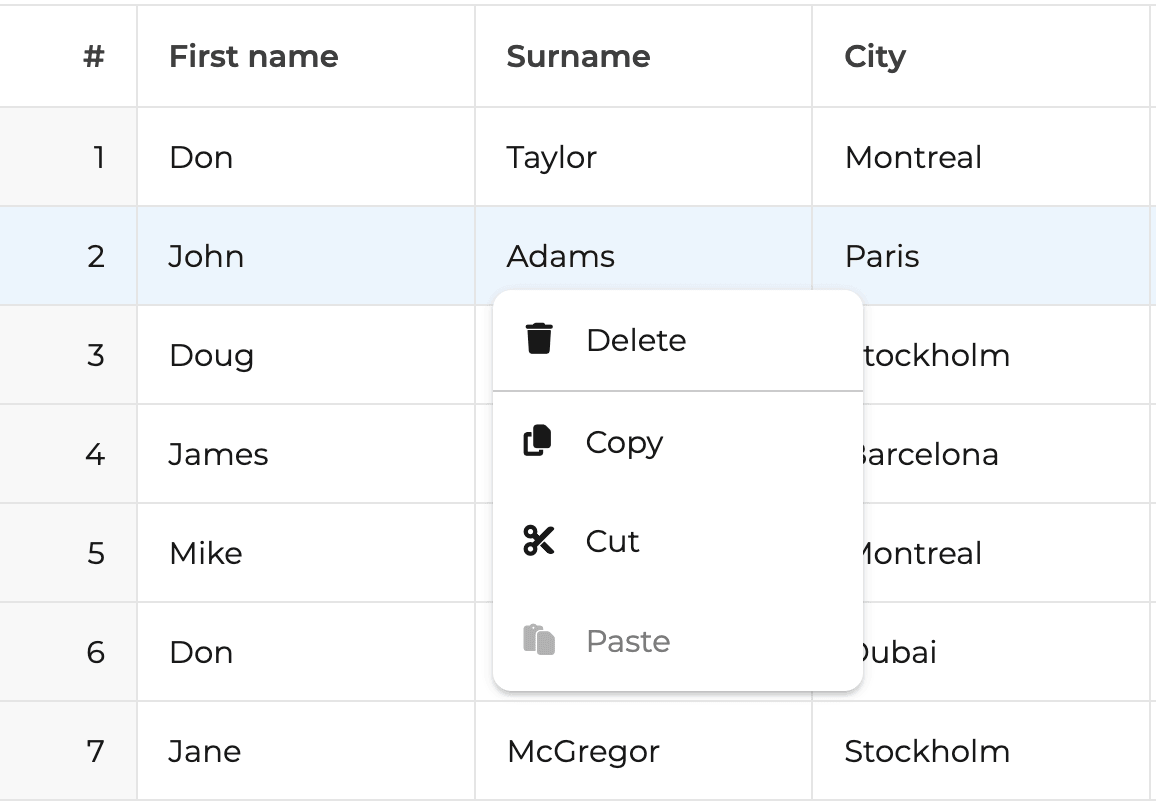Click the City column header
This screenshot has height=801, width=1156.
981,56
